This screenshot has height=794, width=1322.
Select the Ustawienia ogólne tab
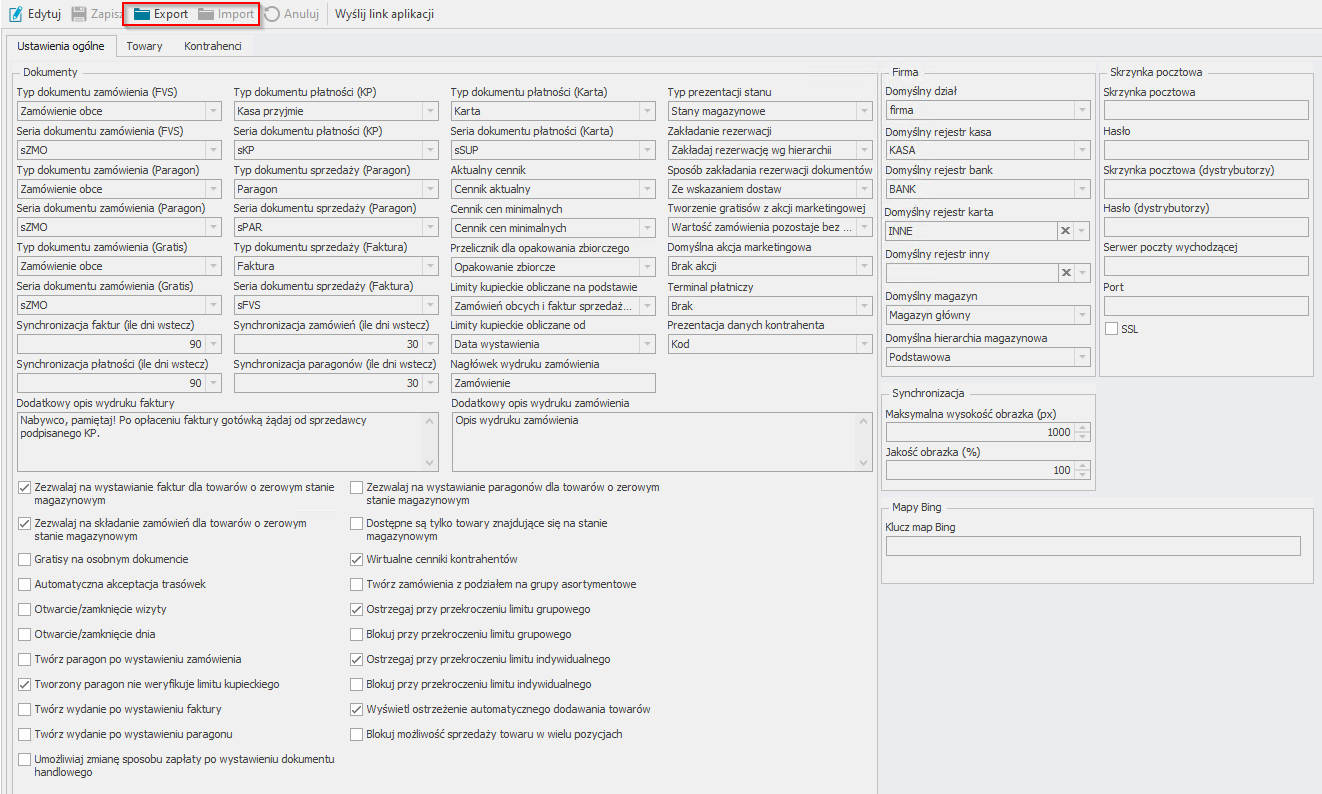tap(61, 46)
